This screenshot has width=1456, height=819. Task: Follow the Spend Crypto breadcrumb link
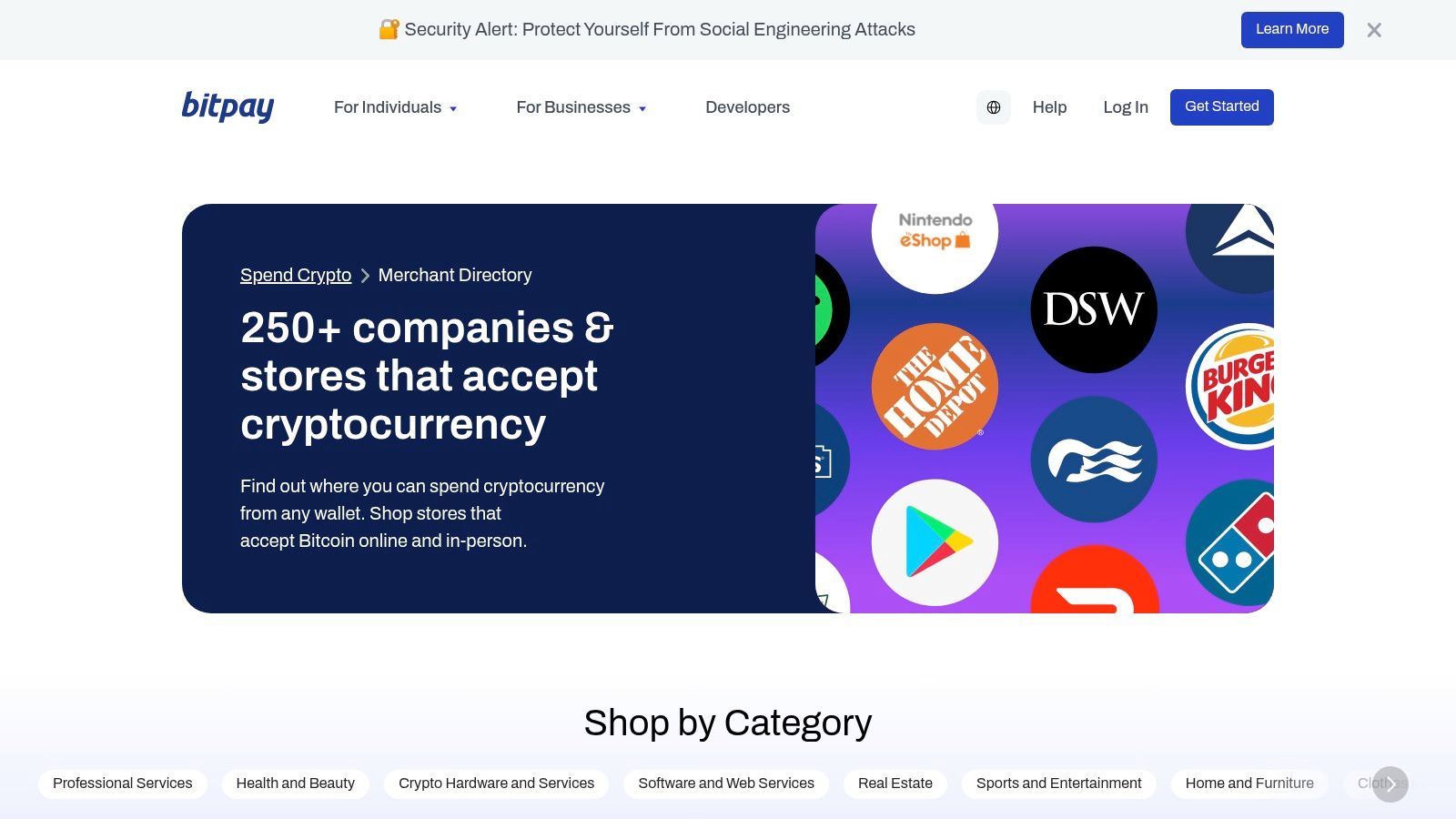(x=296, y=275)
